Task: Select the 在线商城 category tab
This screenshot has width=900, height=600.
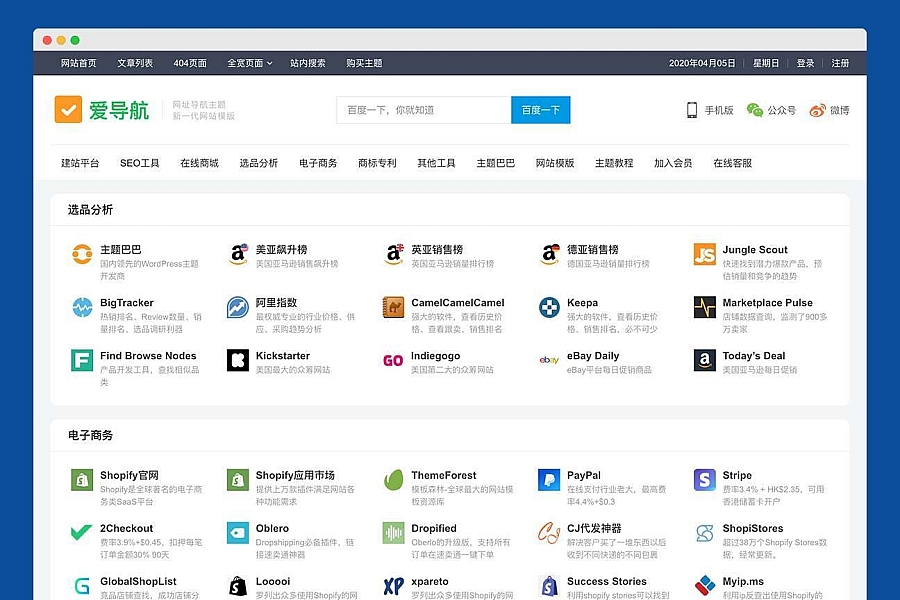Action: pyautogui.click(x=199, y=163)
